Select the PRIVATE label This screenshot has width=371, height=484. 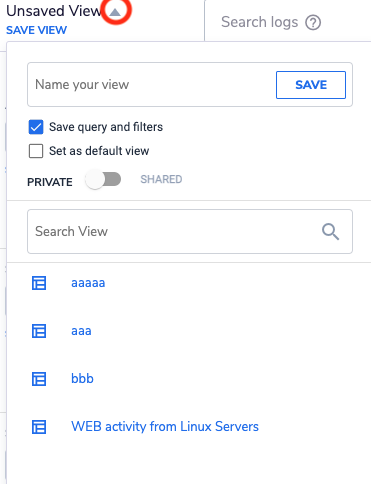[x=50, y=182]
